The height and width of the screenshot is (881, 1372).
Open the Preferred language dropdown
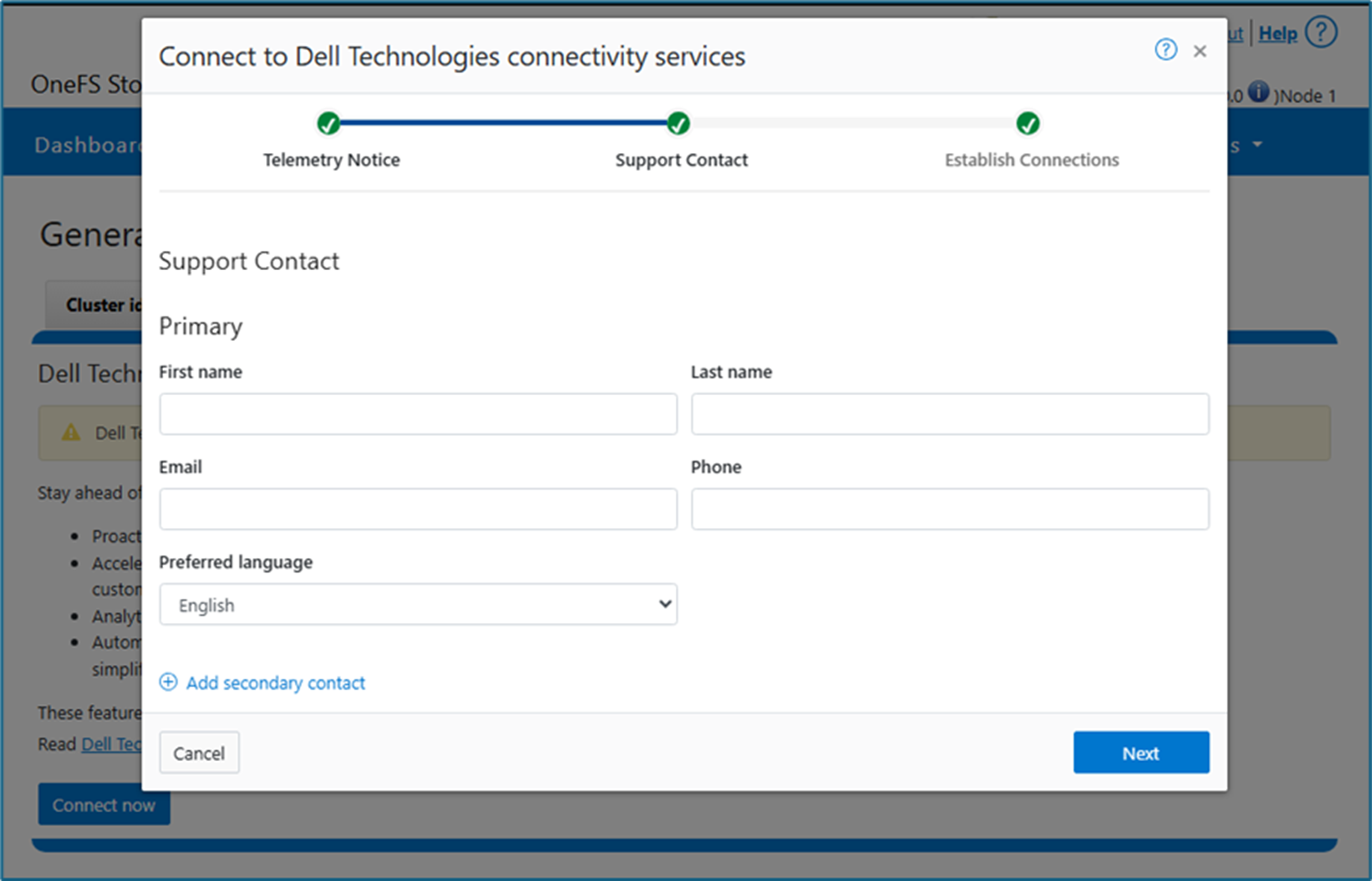coord(418,604)
